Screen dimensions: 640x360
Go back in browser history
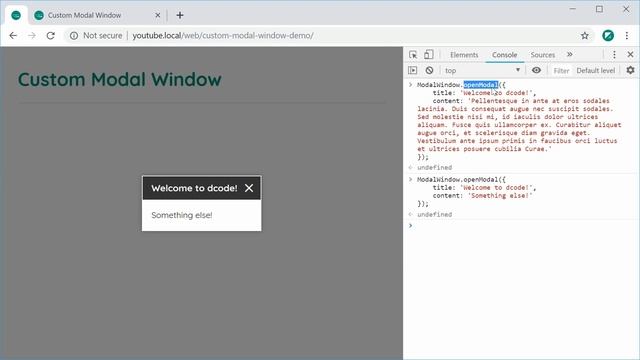click(x=13, y=36)
